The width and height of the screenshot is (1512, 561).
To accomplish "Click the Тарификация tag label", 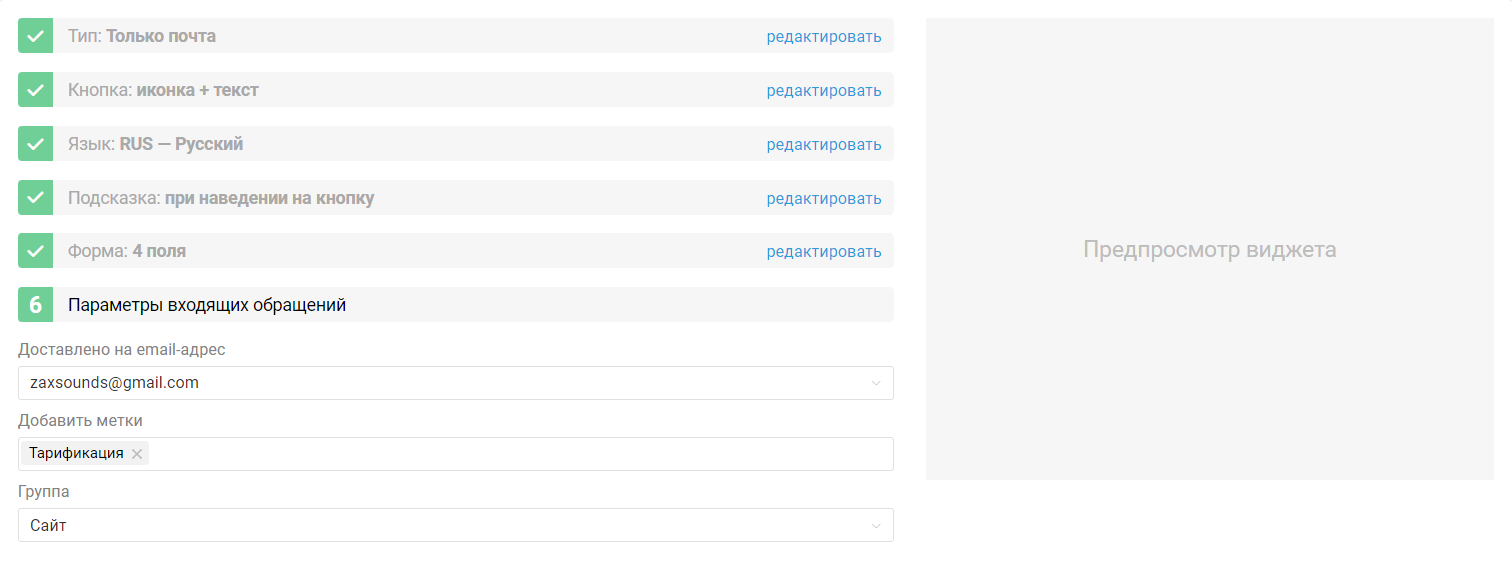I will [x=76, y=453].
